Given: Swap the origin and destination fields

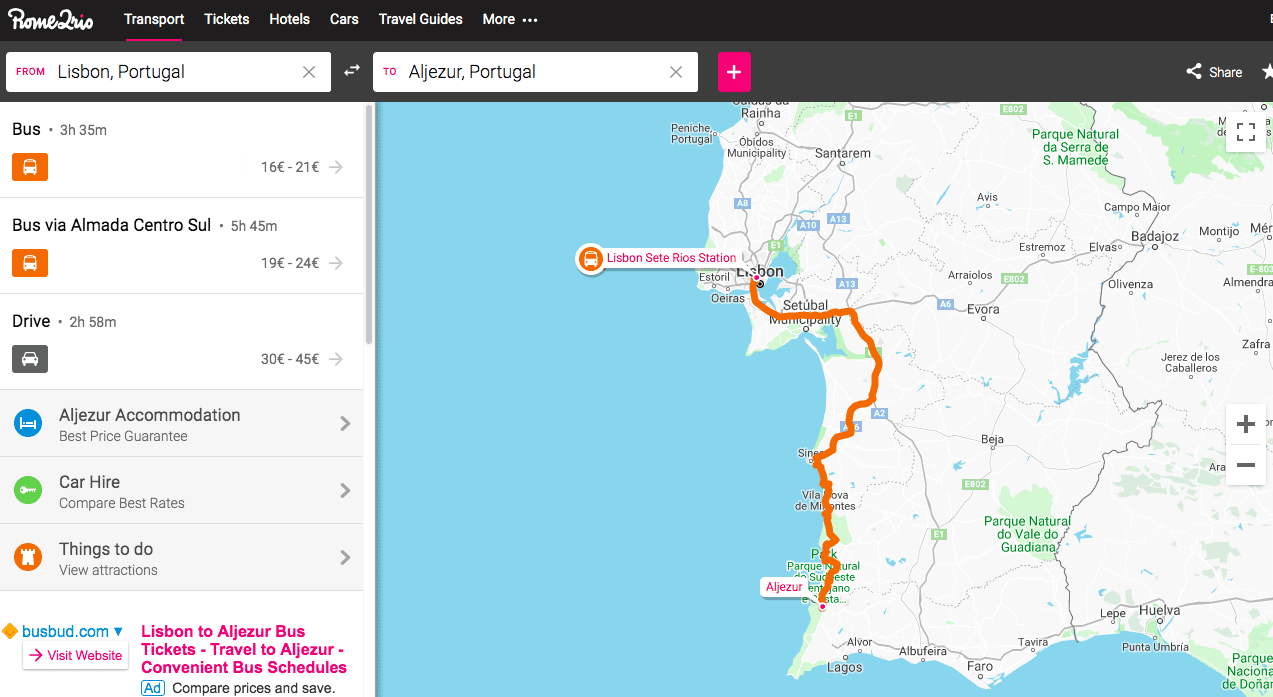Looking at the screenshot, I should 351,71.
